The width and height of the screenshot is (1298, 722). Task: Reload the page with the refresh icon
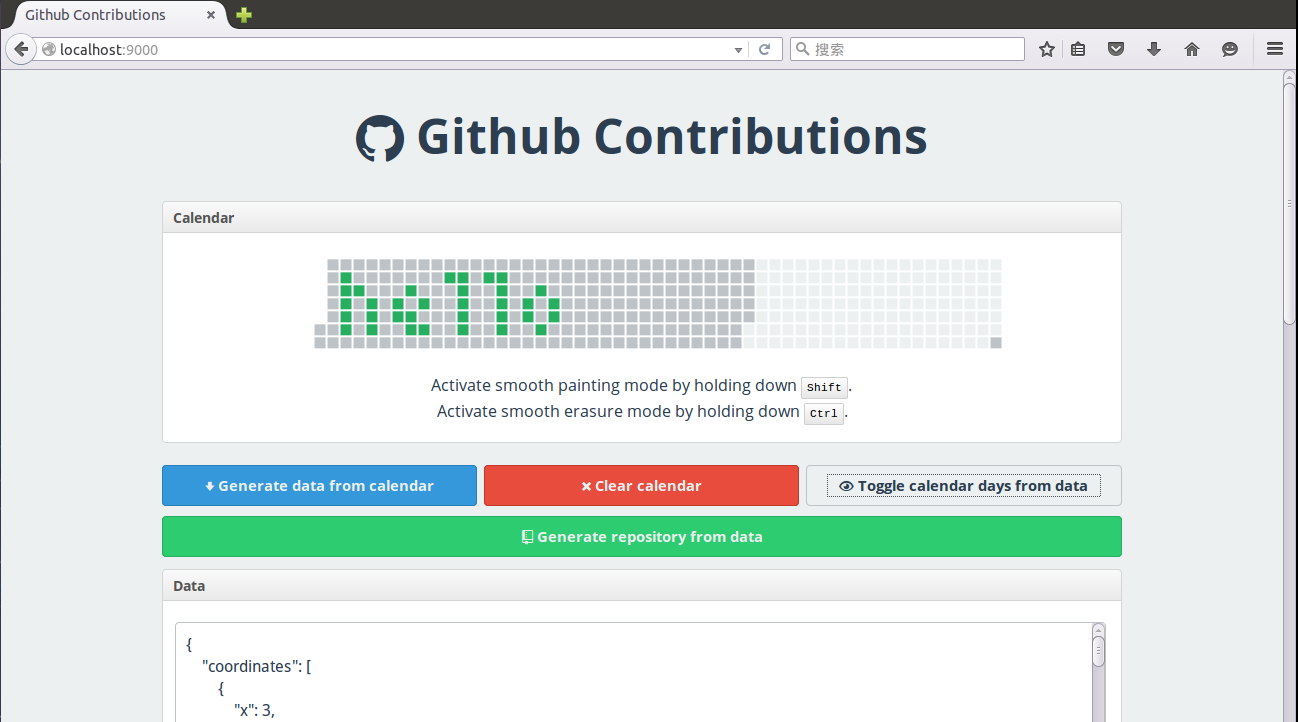764,49
